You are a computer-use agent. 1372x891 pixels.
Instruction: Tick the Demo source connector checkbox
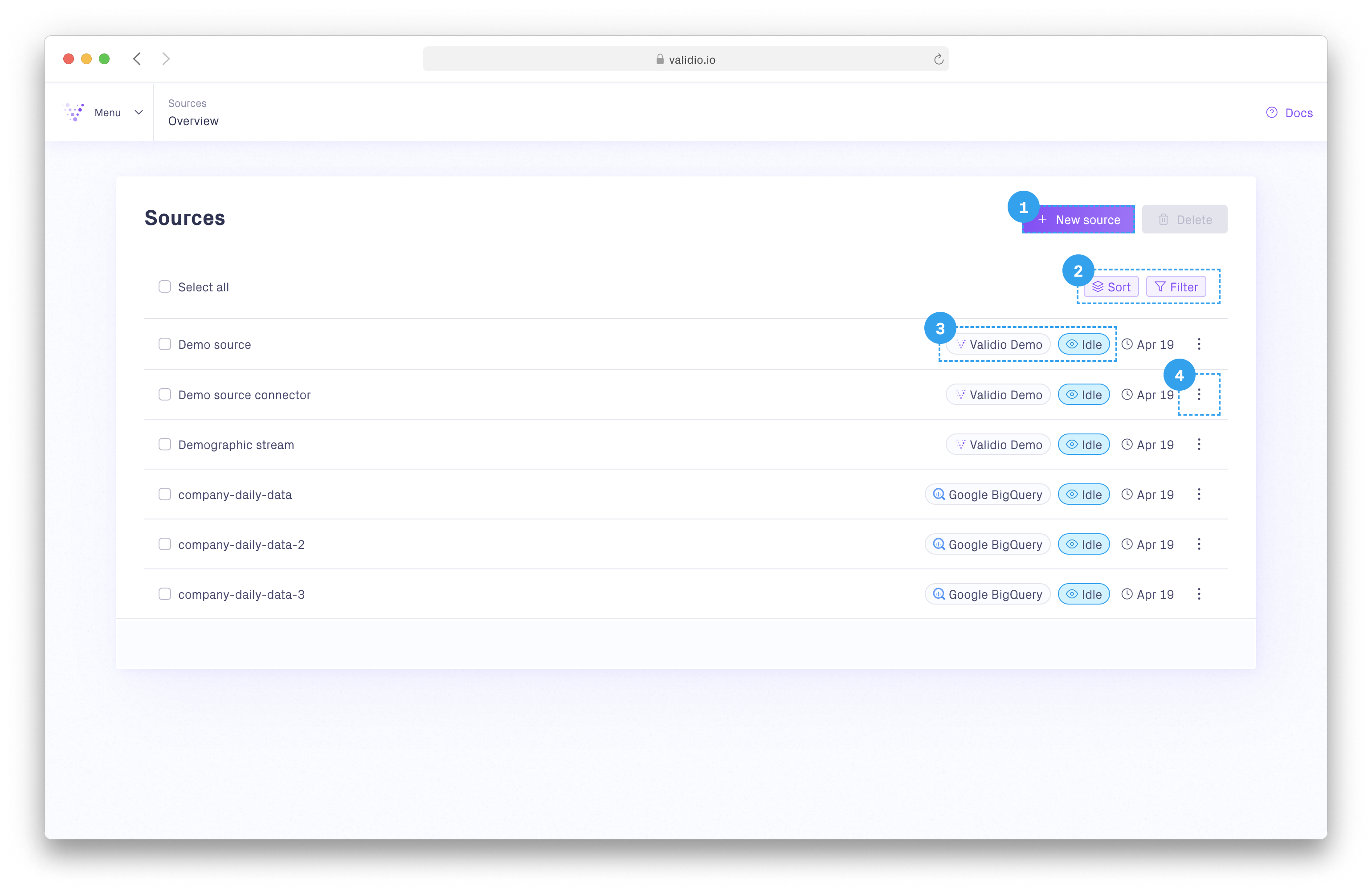pos(165,394)
